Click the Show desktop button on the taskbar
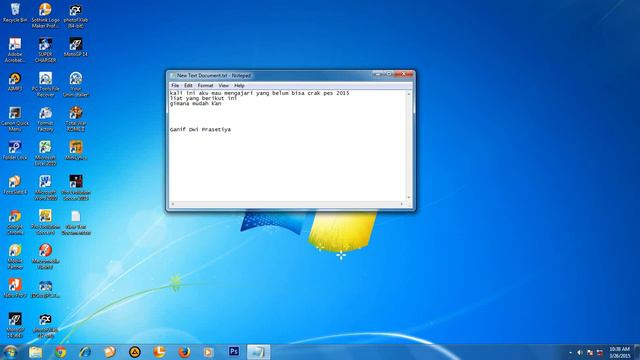 637,352
